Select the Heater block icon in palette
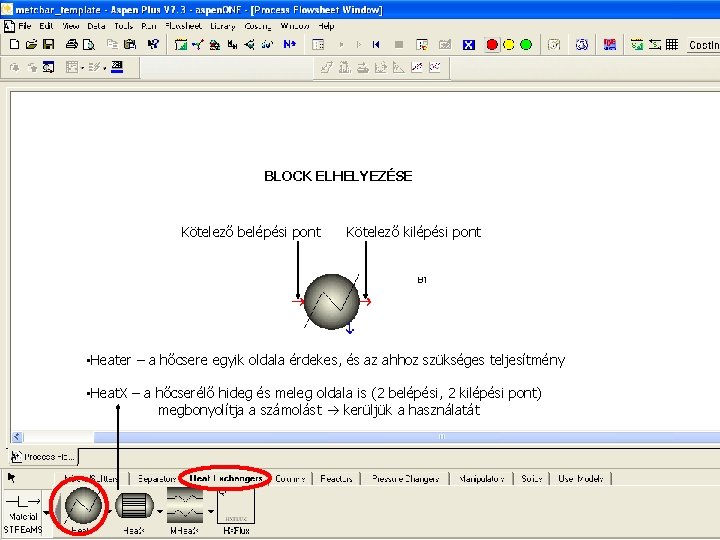Screen dimensions: 720x540 tap(83, 506)
